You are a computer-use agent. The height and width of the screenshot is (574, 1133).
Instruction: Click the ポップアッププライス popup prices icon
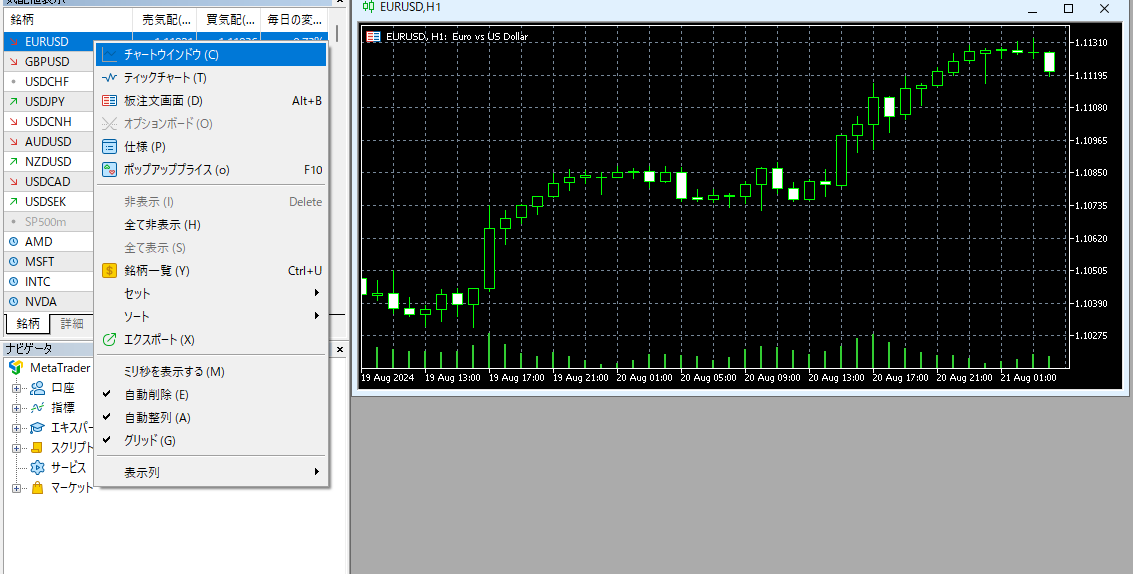pyautogui.click(x=110, y=169)
